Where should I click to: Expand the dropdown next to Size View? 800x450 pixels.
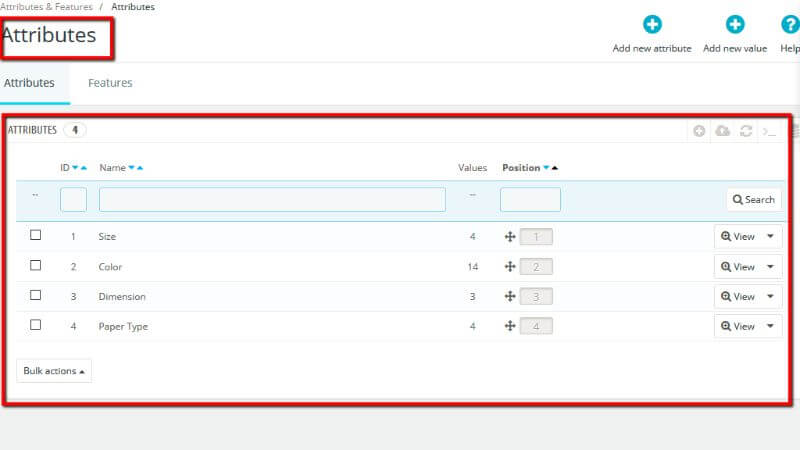(770, 236)
